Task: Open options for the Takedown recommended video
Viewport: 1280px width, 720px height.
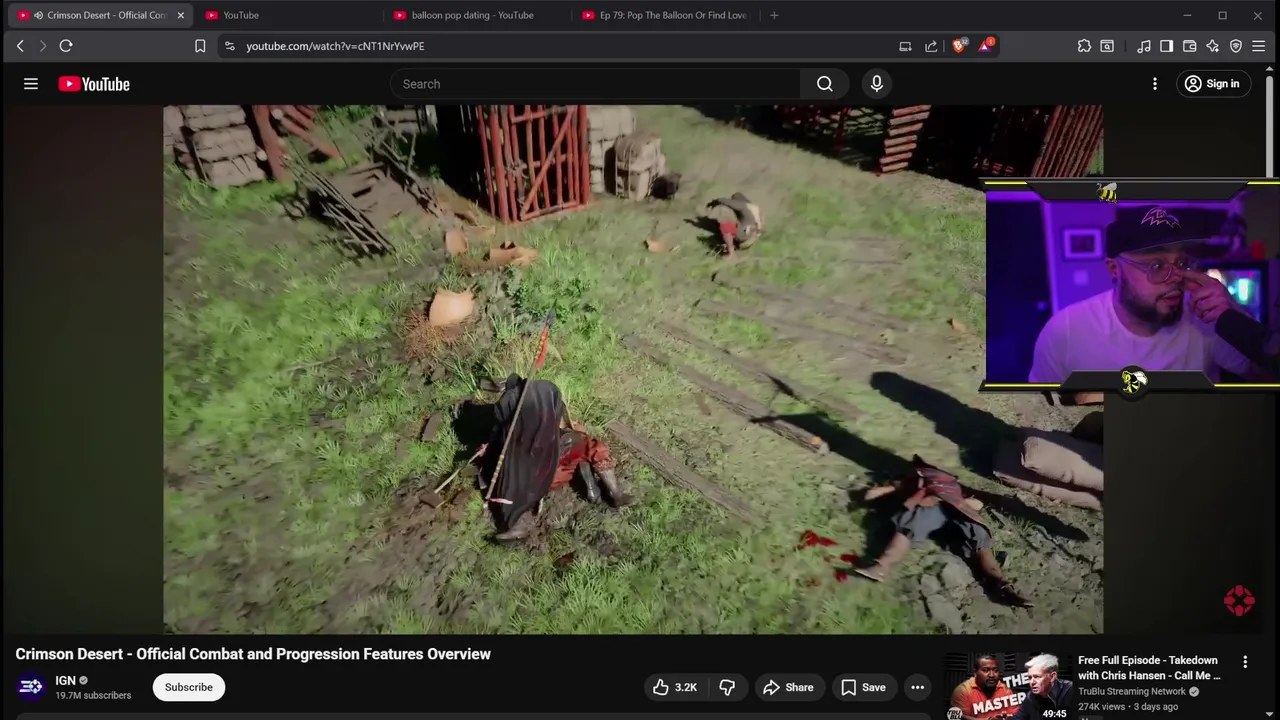Action: click(x=1245, y=662)
